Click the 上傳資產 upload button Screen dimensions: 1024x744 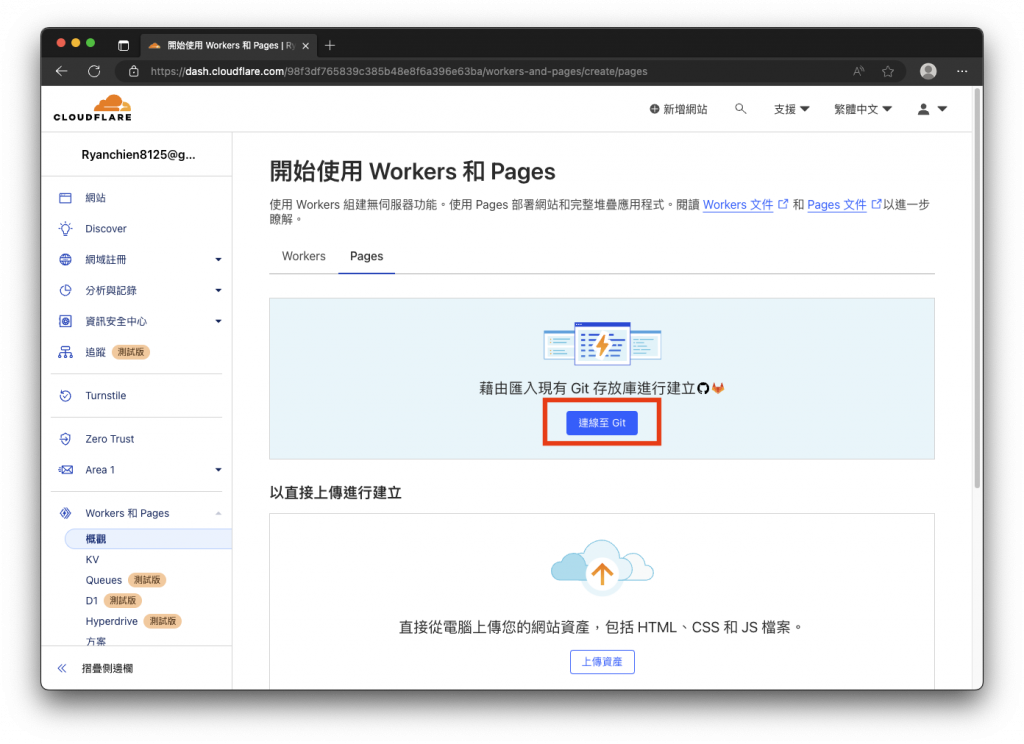pos(601,662)
